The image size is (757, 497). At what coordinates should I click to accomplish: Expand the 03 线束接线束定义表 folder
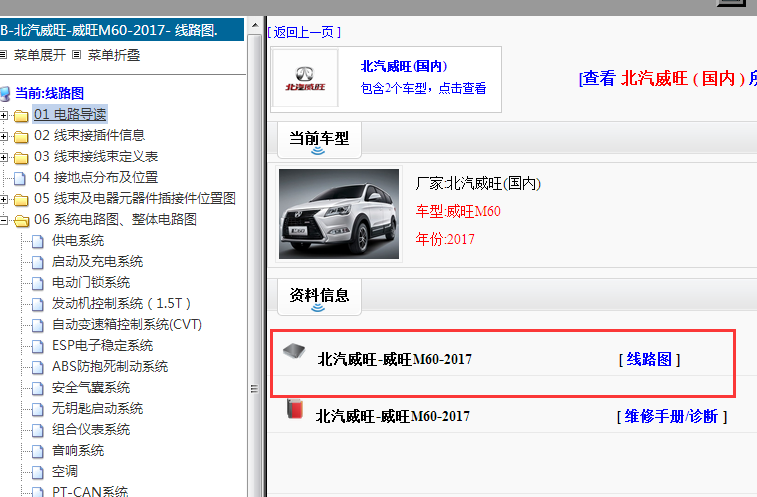click(3, 157)
